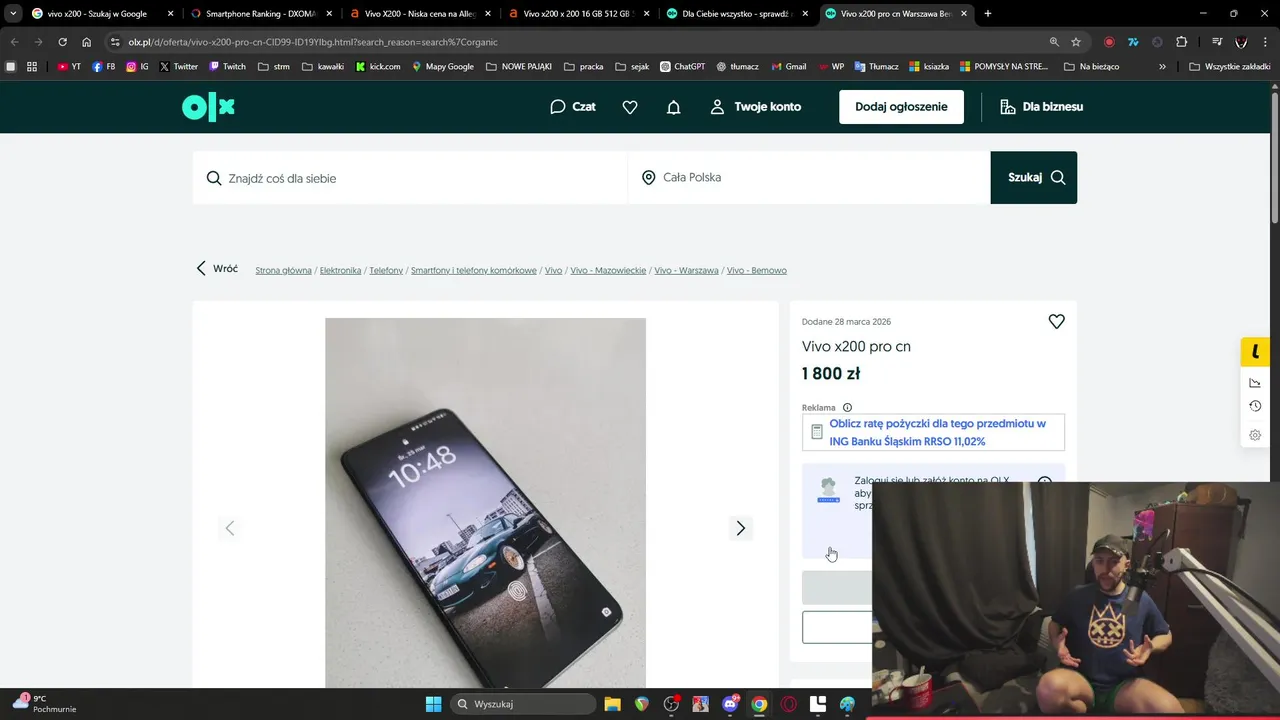Open Twitter bookmark
Image resolution: width=1280 pixels, height=720 pixels.
tap(179, 66)
